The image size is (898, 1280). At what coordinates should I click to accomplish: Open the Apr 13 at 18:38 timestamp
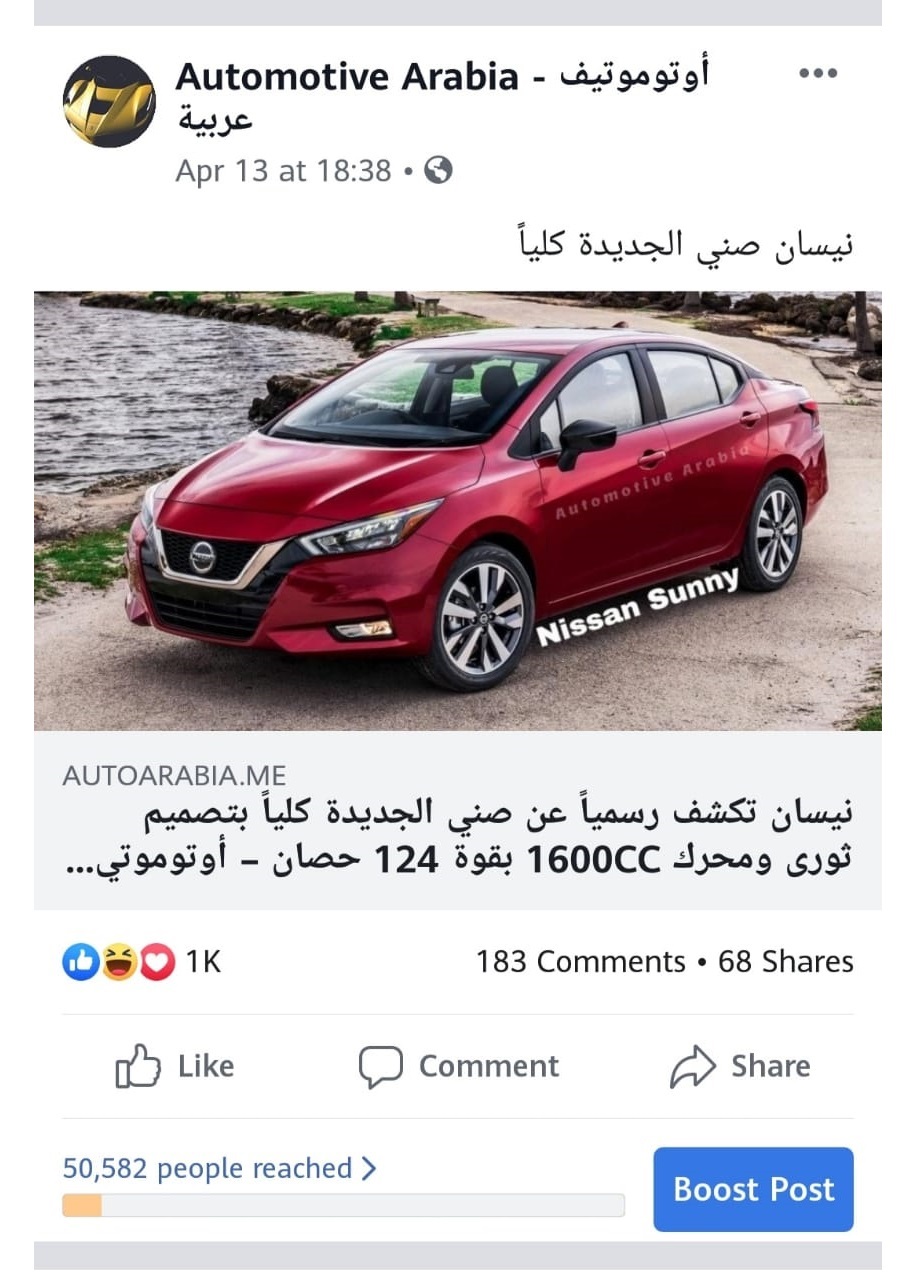283,171
